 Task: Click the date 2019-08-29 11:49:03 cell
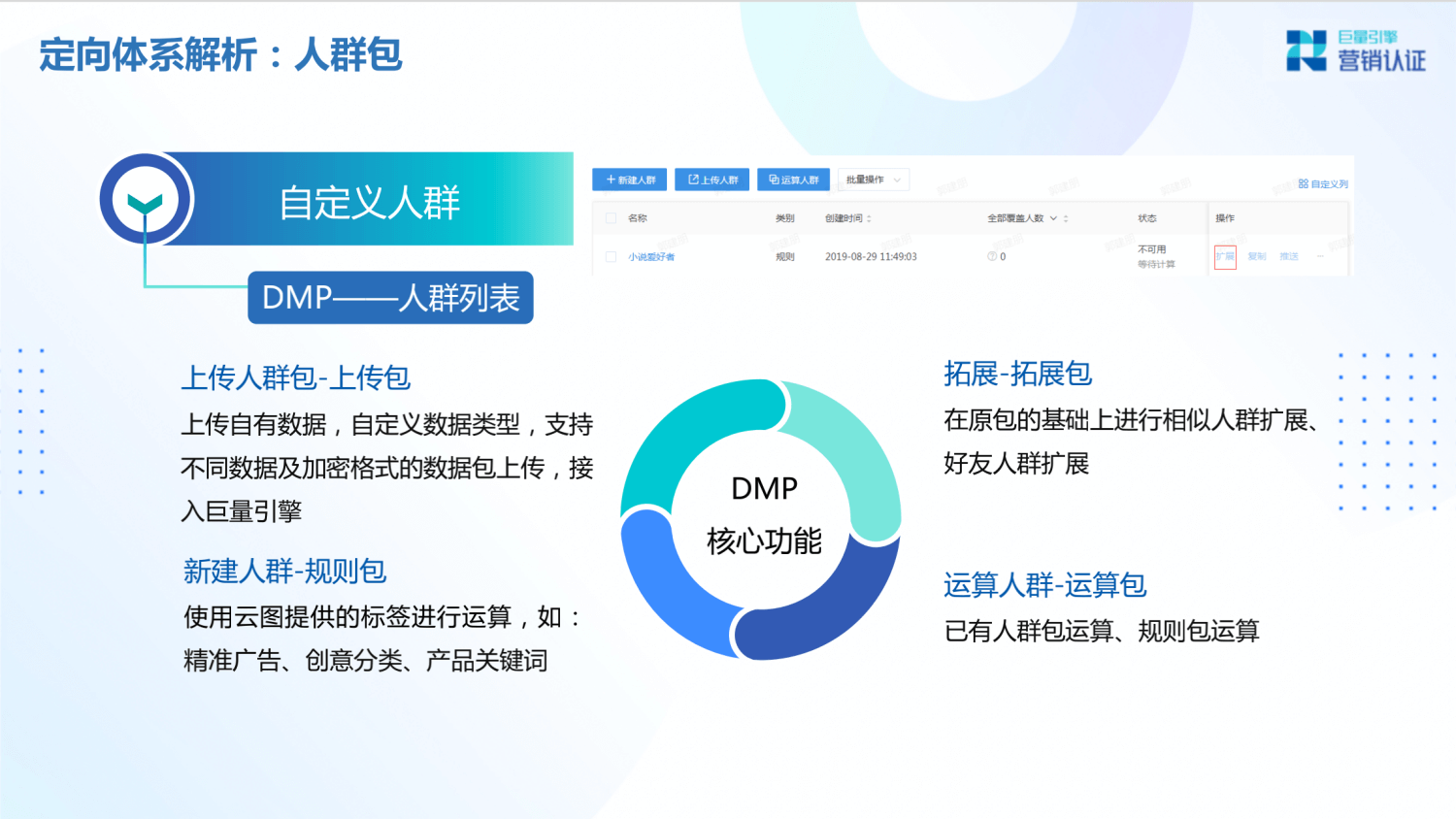pos(871,257)
